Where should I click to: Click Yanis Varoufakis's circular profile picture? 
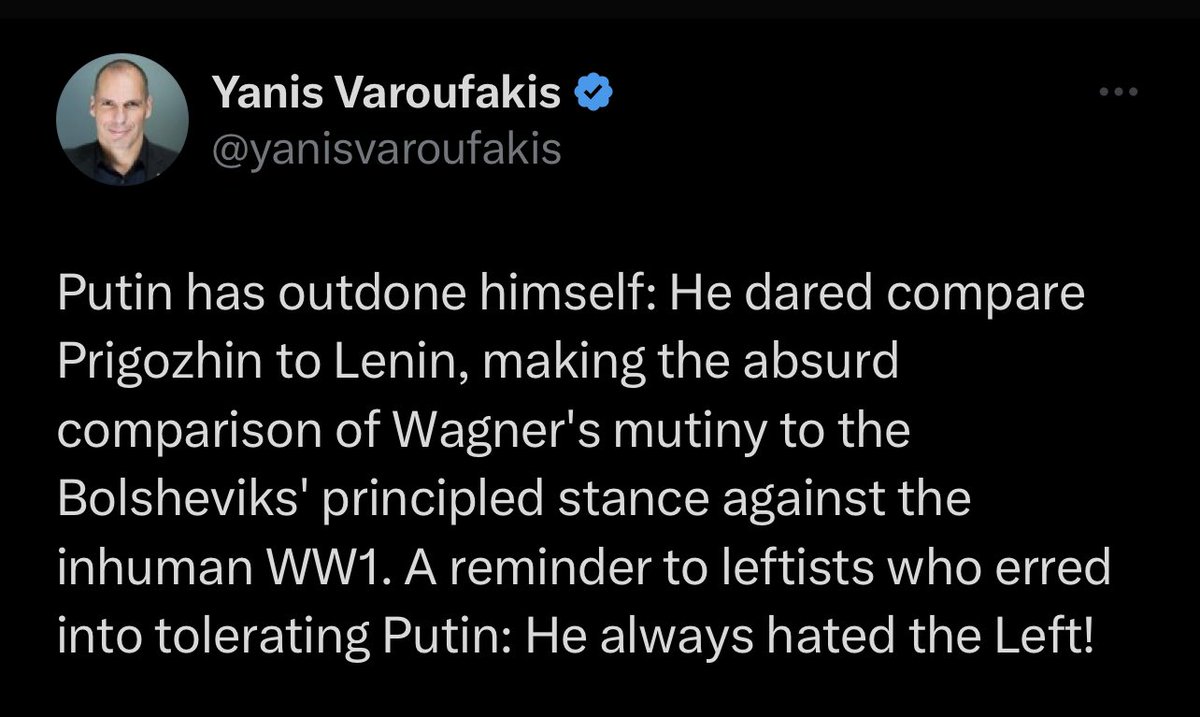click(x=123, y=118)
